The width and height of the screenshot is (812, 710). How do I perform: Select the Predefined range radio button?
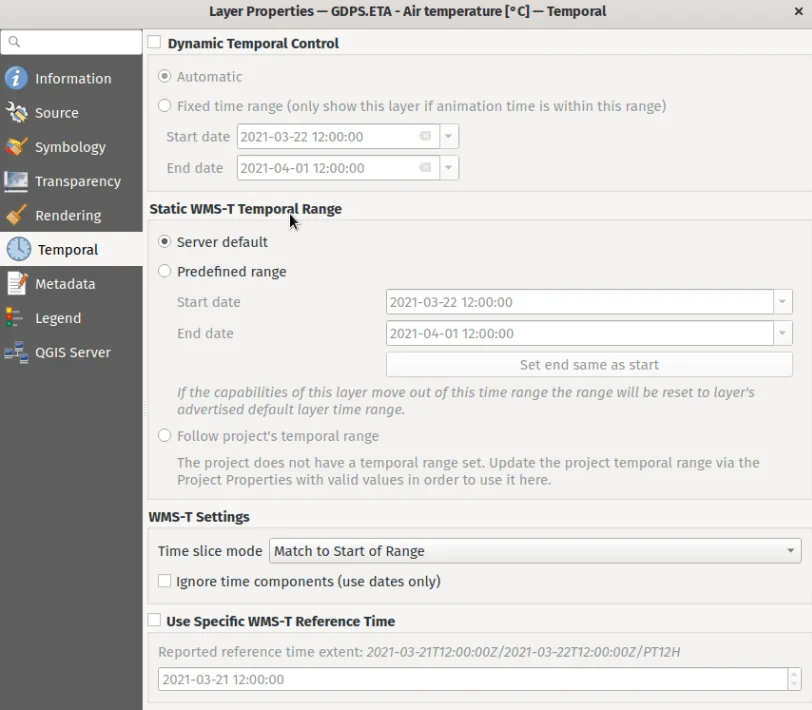(x=165, y=272)
